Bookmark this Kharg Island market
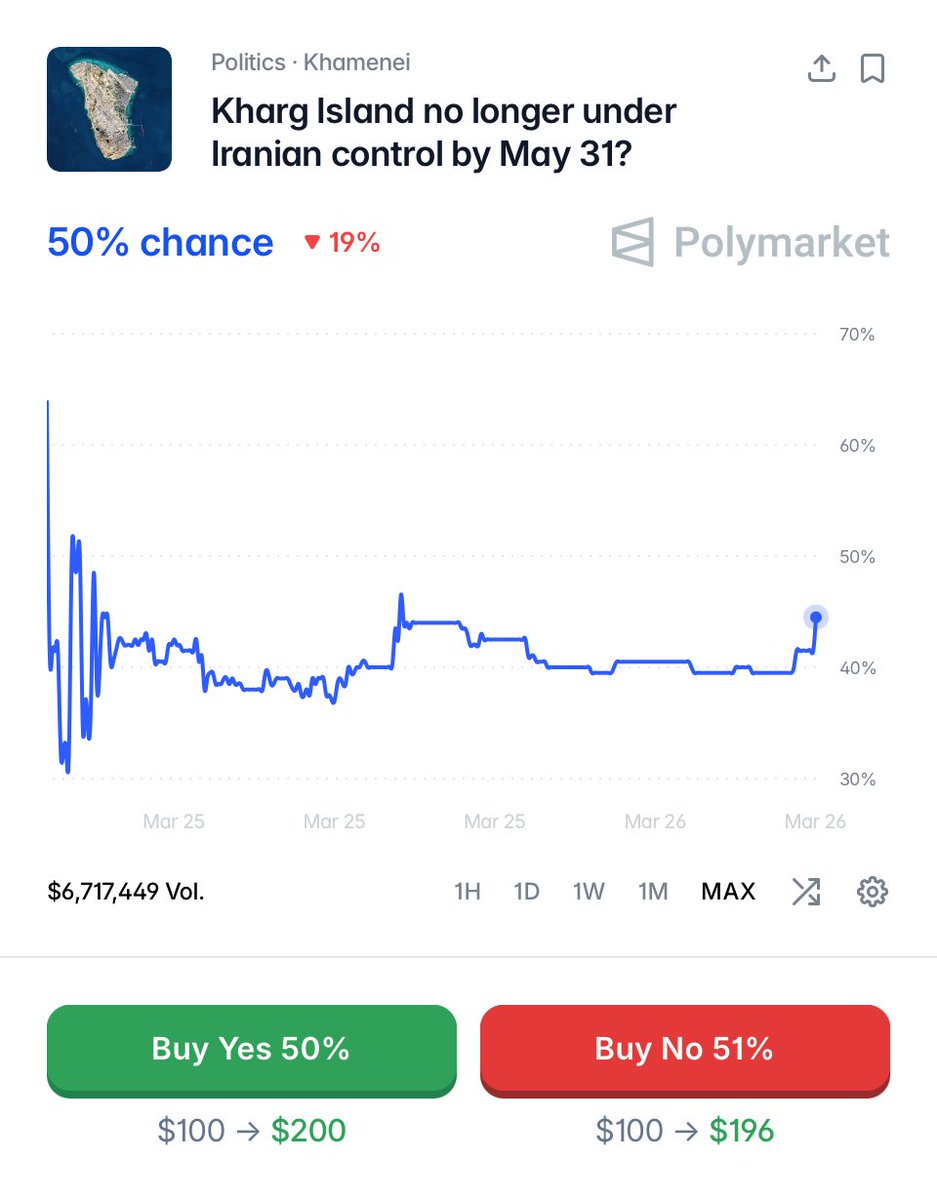 click(873, 69)
